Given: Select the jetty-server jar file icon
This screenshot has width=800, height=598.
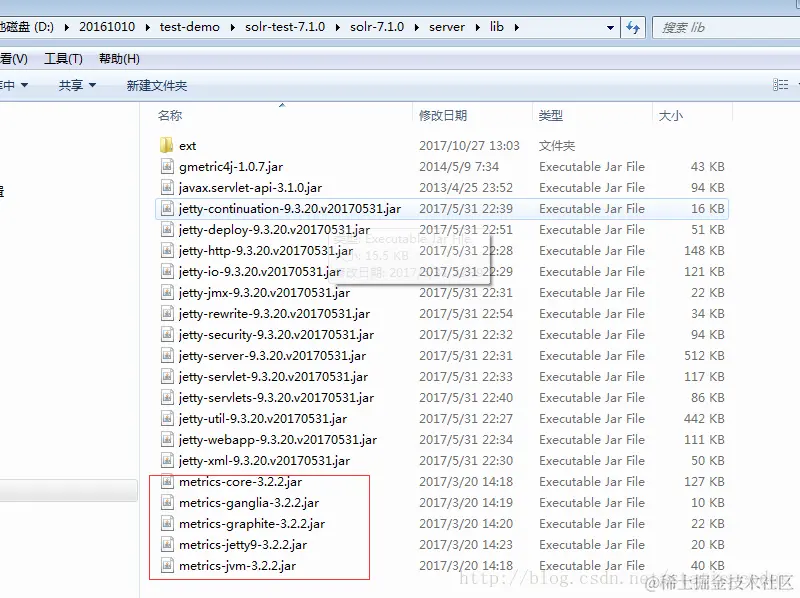Looking at the screenshot, I should click(167, 355).
